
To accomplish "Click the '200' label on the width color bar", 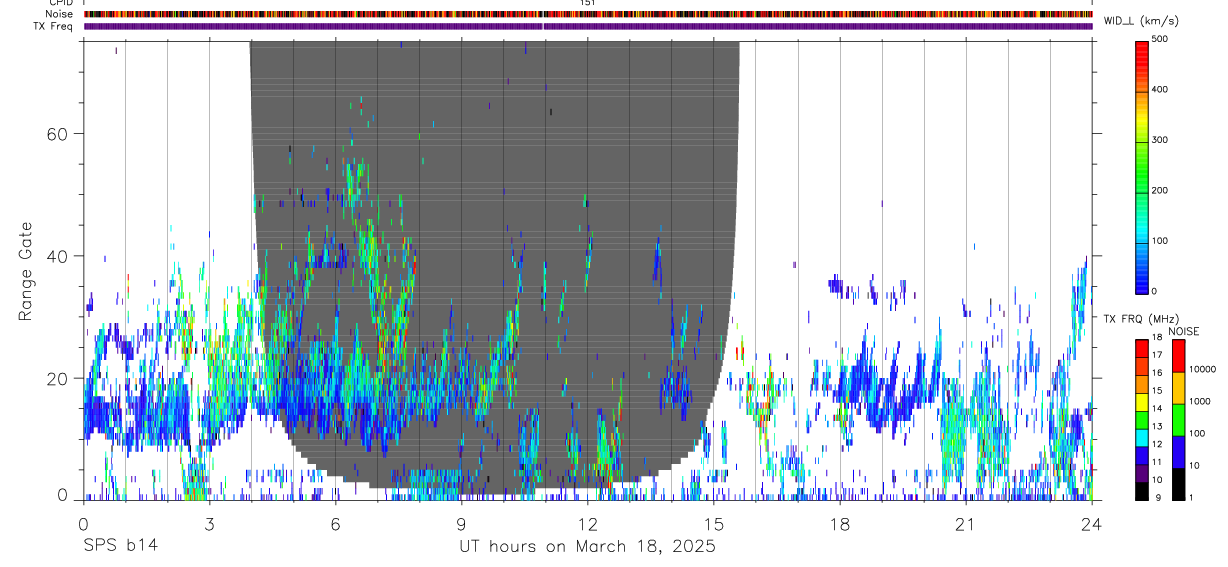I will [1159, 190].
